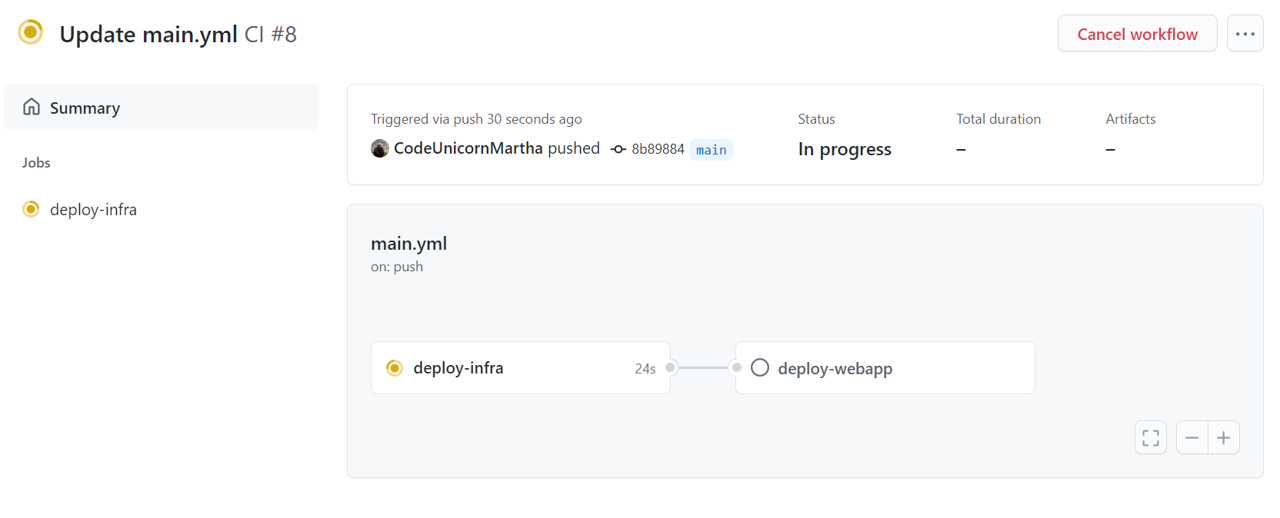
Task: Click the main.yml workflow file title
Action: 409,243
